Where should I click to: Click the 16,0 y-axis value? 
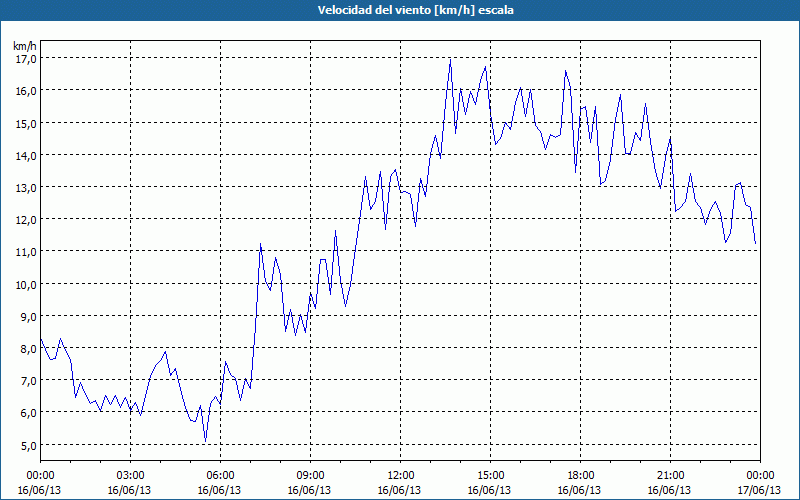click(x=25, y=91)
